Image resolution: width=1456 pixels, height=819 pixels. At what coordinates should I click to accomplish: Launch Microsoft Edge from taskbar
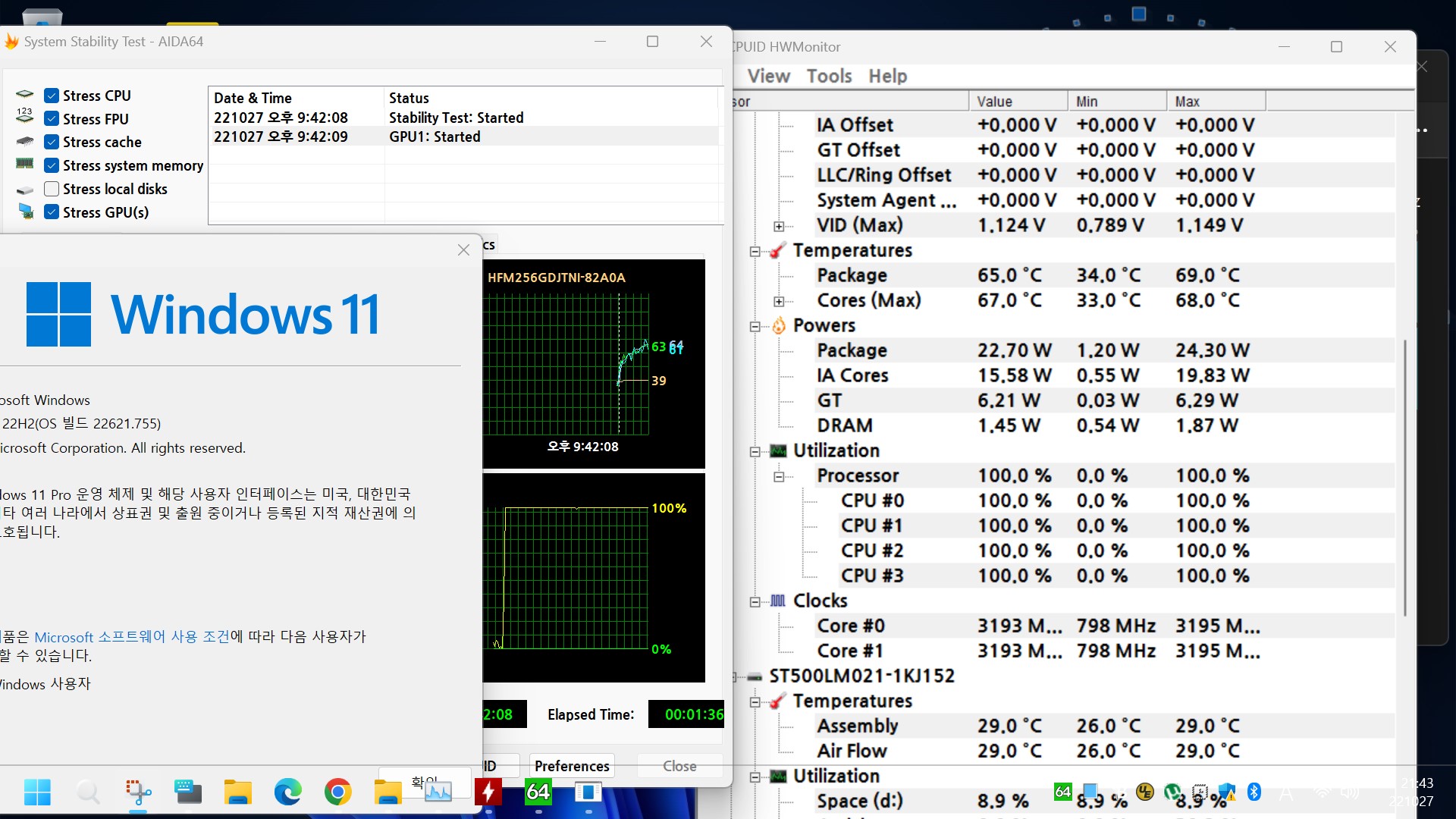(x=288, y=792)
